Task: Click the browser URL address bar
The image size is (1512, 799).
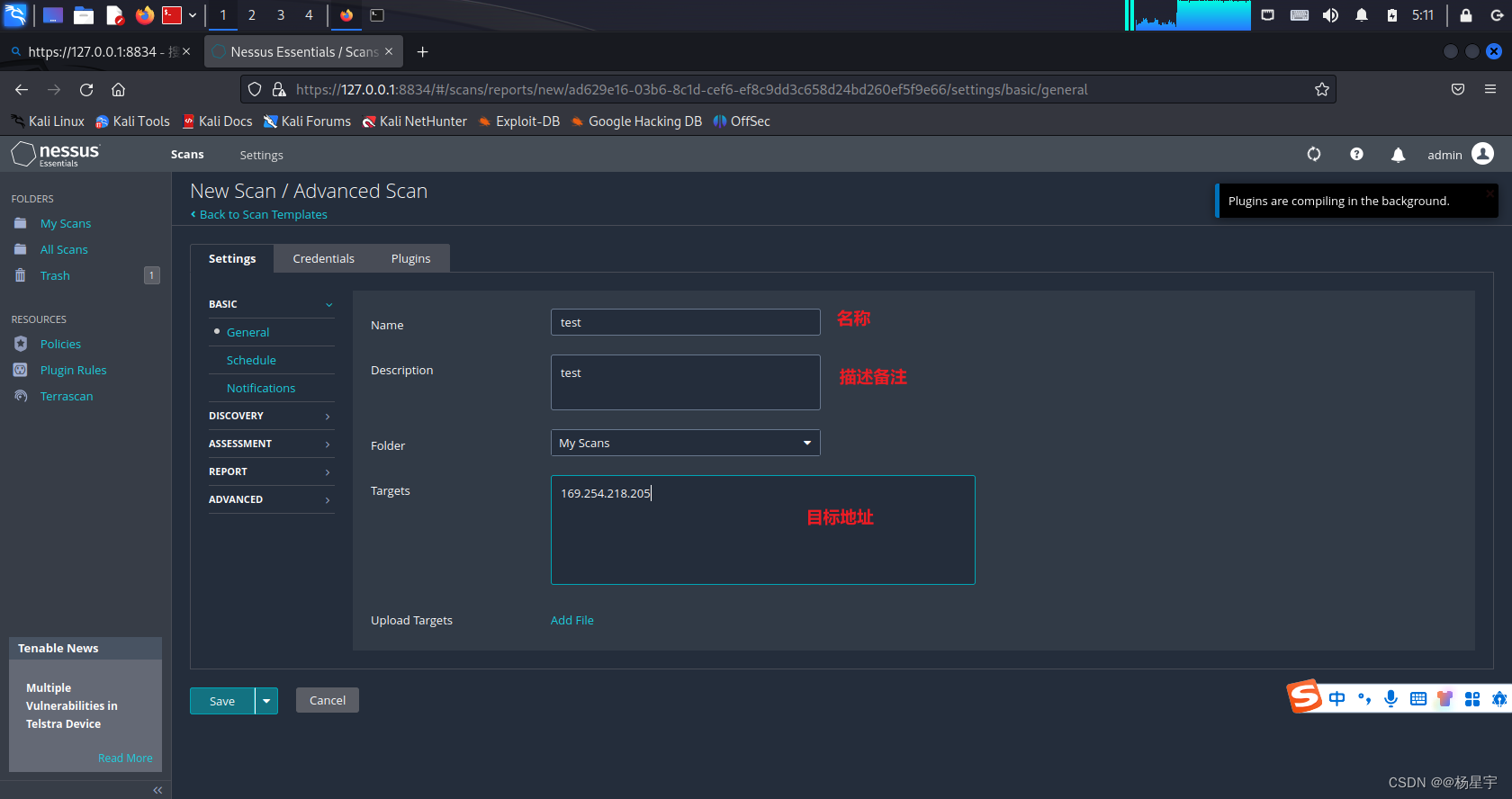Action: click(x=787, y=89)
